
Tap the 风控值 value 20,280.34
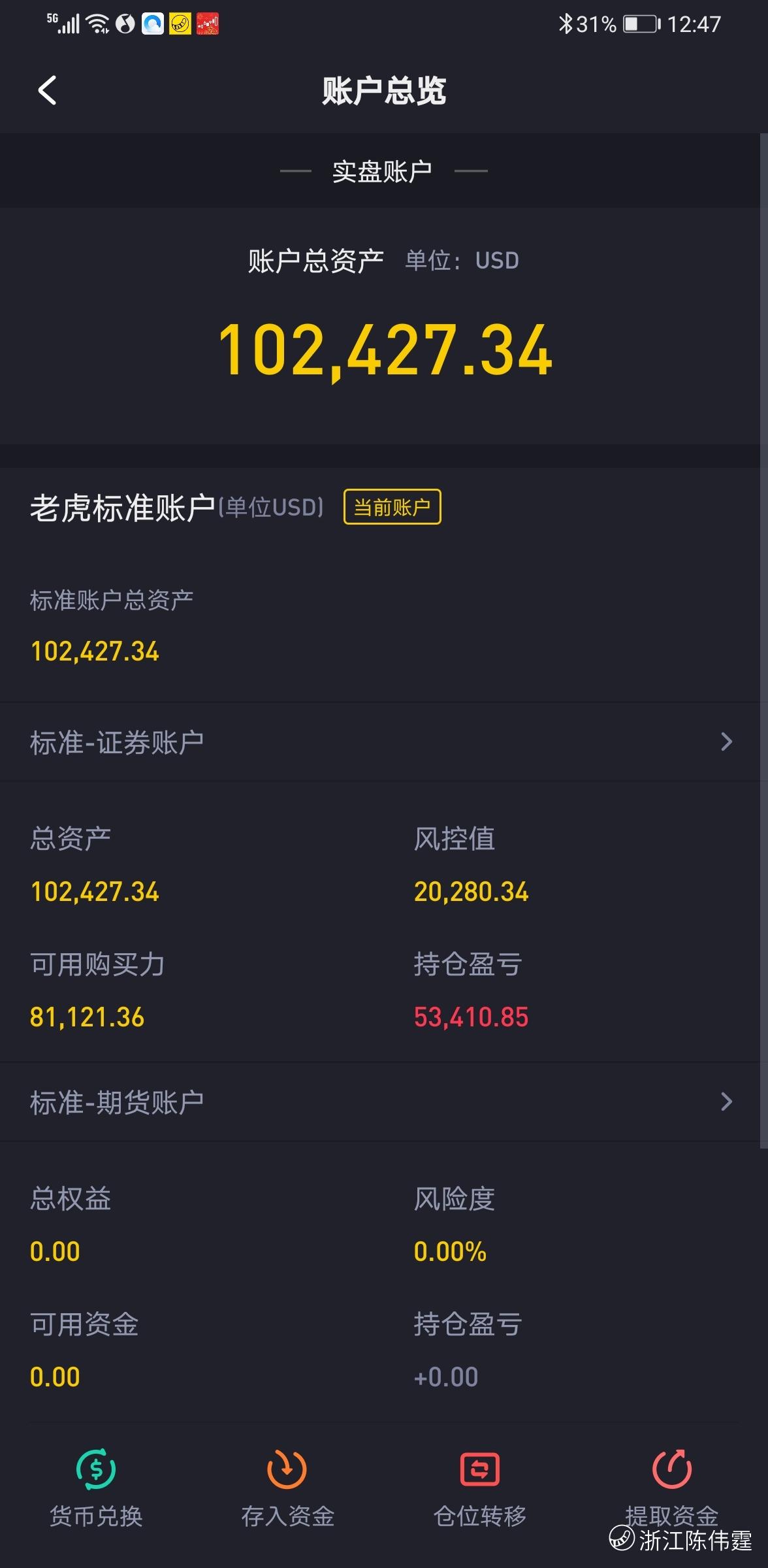click(471, 892)
